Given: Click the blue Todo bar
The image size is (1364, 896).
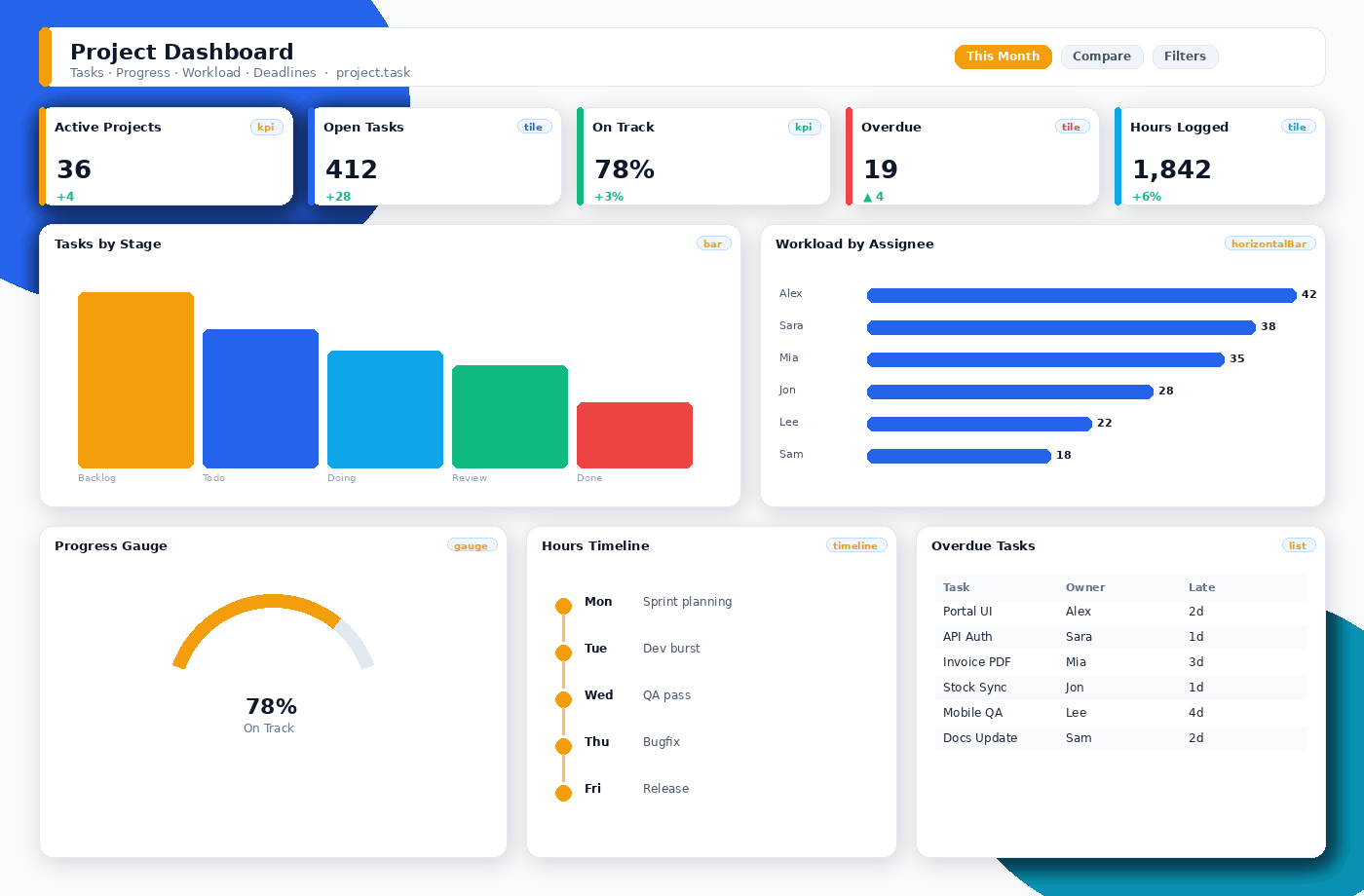Looking at the screenshot, I should 260,398.
